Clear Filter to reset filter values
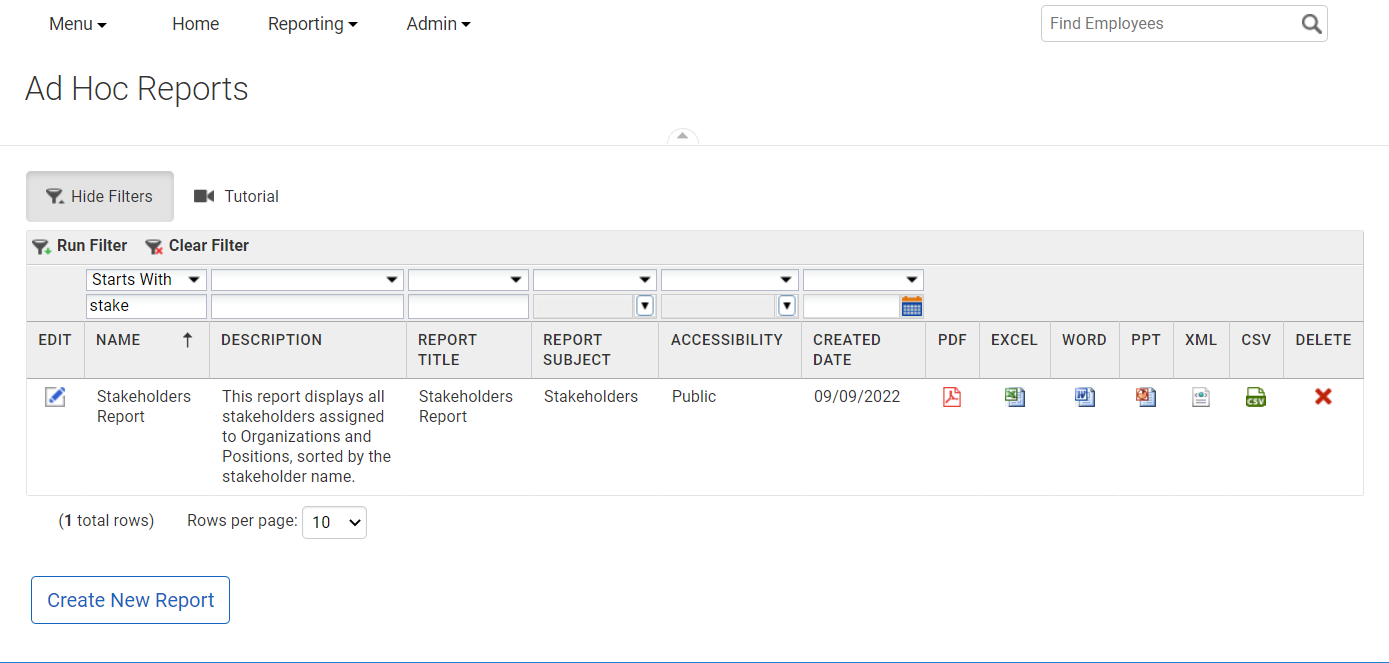 click(196, 245)
